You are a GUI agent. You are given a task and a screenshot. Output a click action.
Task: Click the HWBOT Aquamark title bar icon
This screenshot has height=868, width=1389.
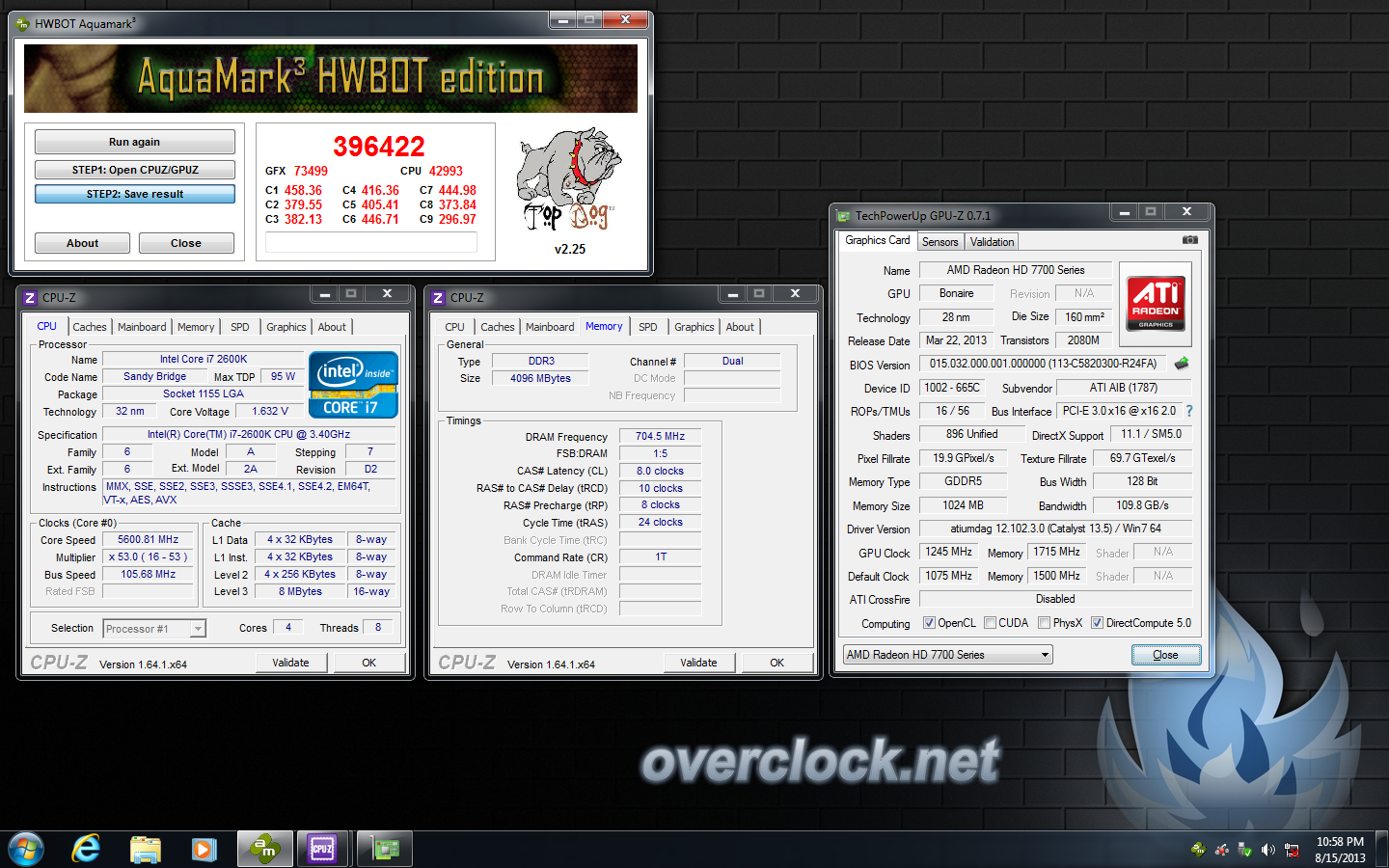coord(23,24)
